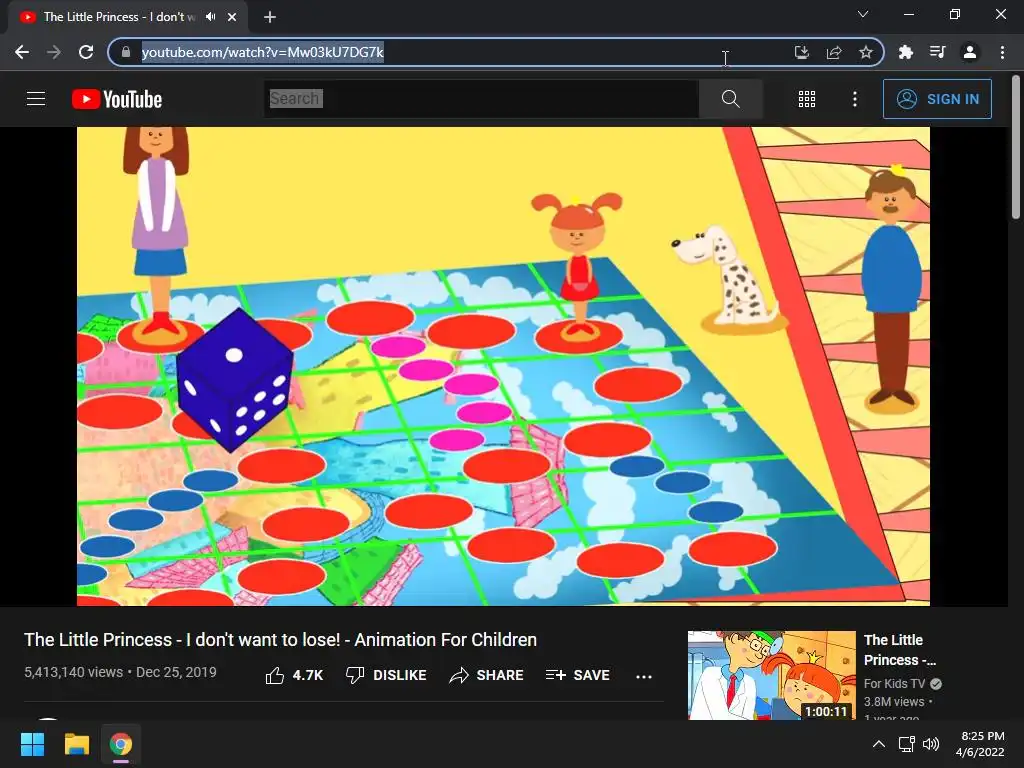This screenshot has width=1024, height=768.
Task: Focus the YouTube Search box
Action: pos(481,99)
